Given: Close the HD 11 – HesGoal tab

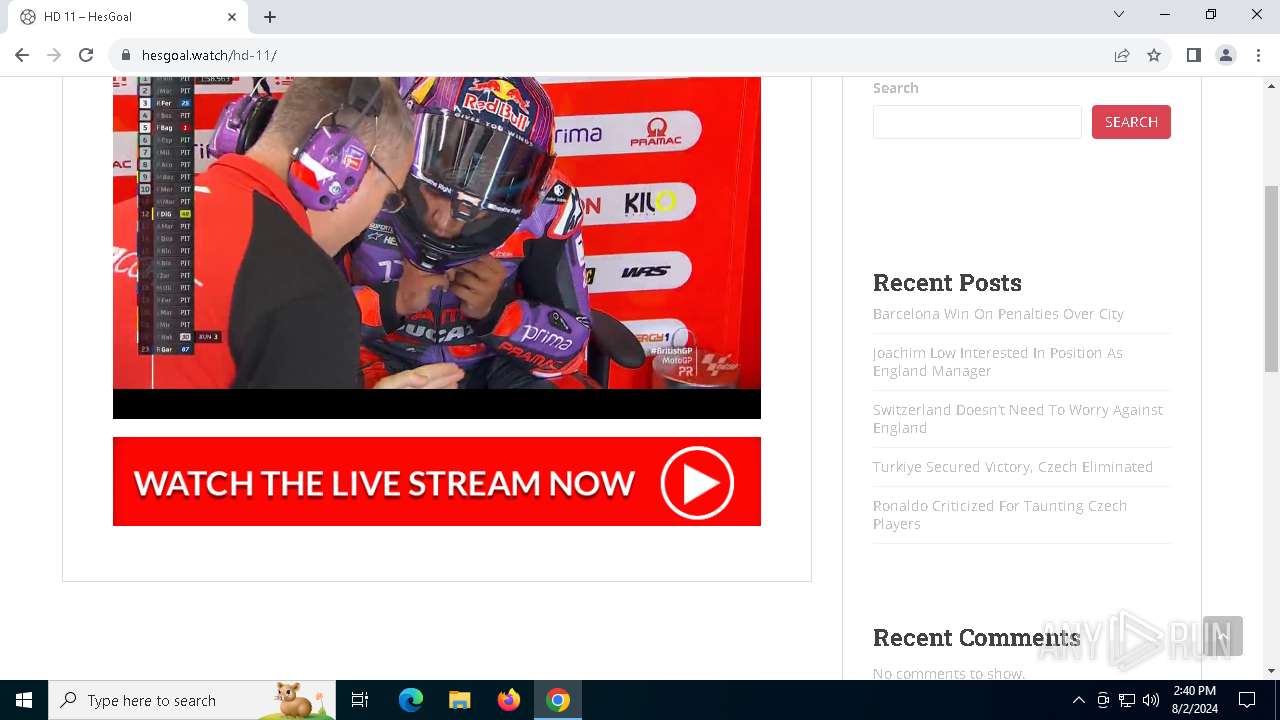Looking at the screenshot, I should [232, 17].
